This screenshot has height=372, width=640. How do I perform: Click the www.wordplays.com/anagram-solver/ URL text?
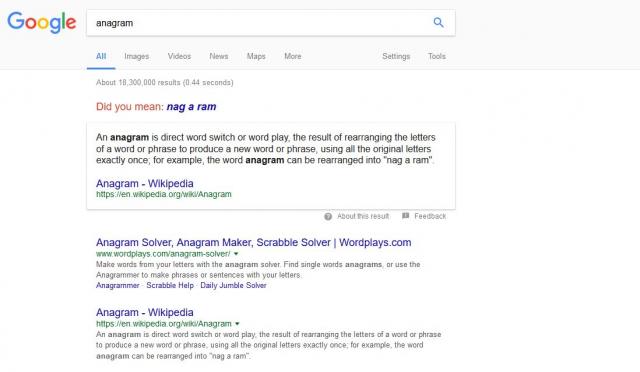pyautogui.click(x=163, y=254)
